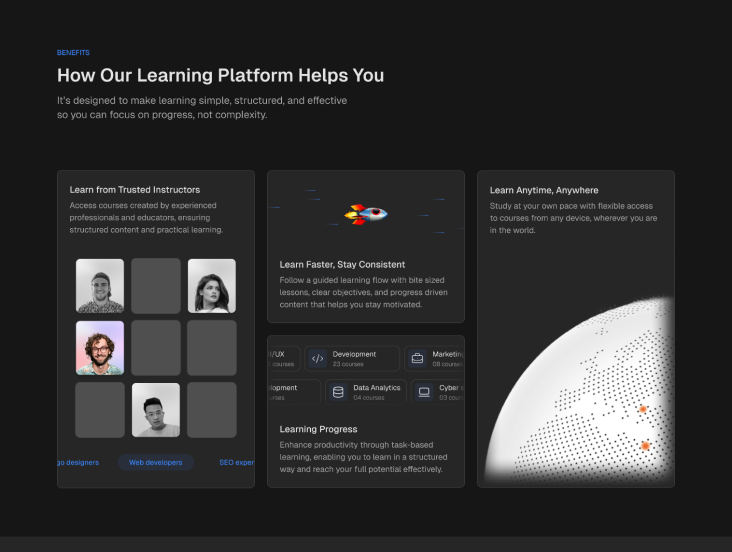The image size is (732, 552).
Task: Click the Marketing briefcase icon
Action: point(418,358)
